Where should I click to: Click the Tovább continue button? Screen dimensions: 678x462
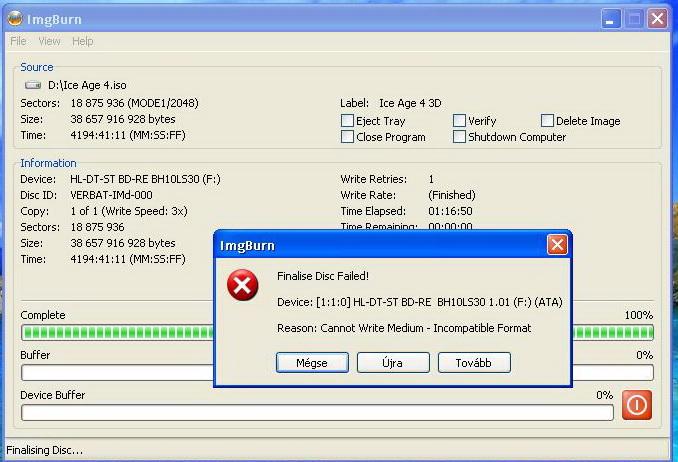point(474,363)
